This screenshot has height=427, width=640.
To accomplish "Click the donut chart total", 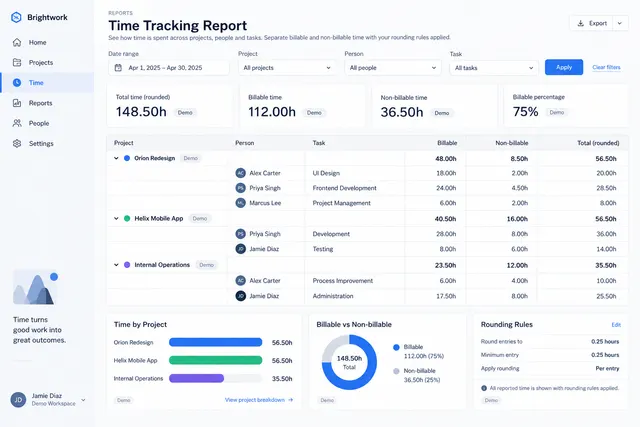I will pyautogui.click(x=349, y=362).
